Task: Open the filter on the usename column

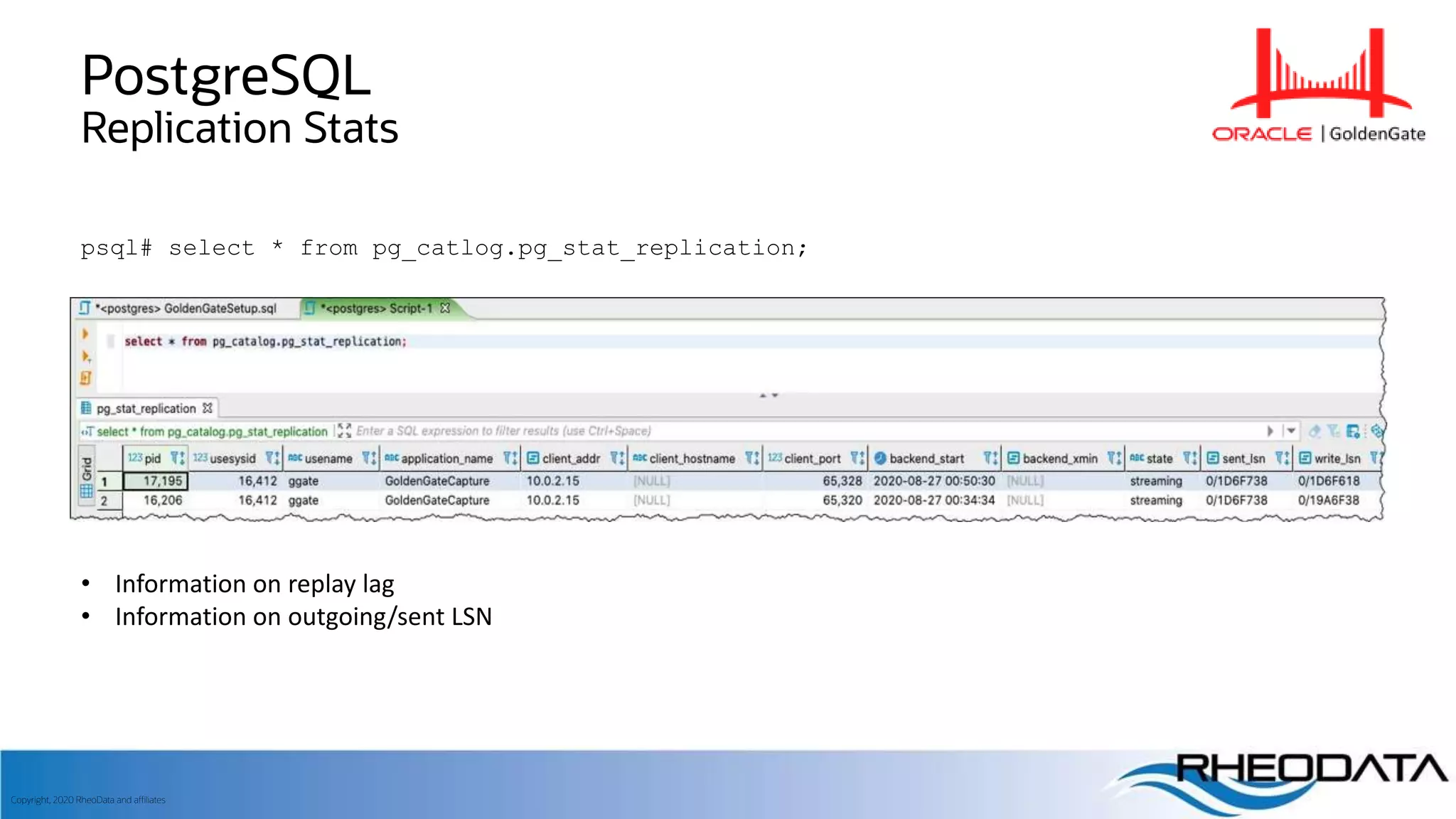Action: [368, 459]
